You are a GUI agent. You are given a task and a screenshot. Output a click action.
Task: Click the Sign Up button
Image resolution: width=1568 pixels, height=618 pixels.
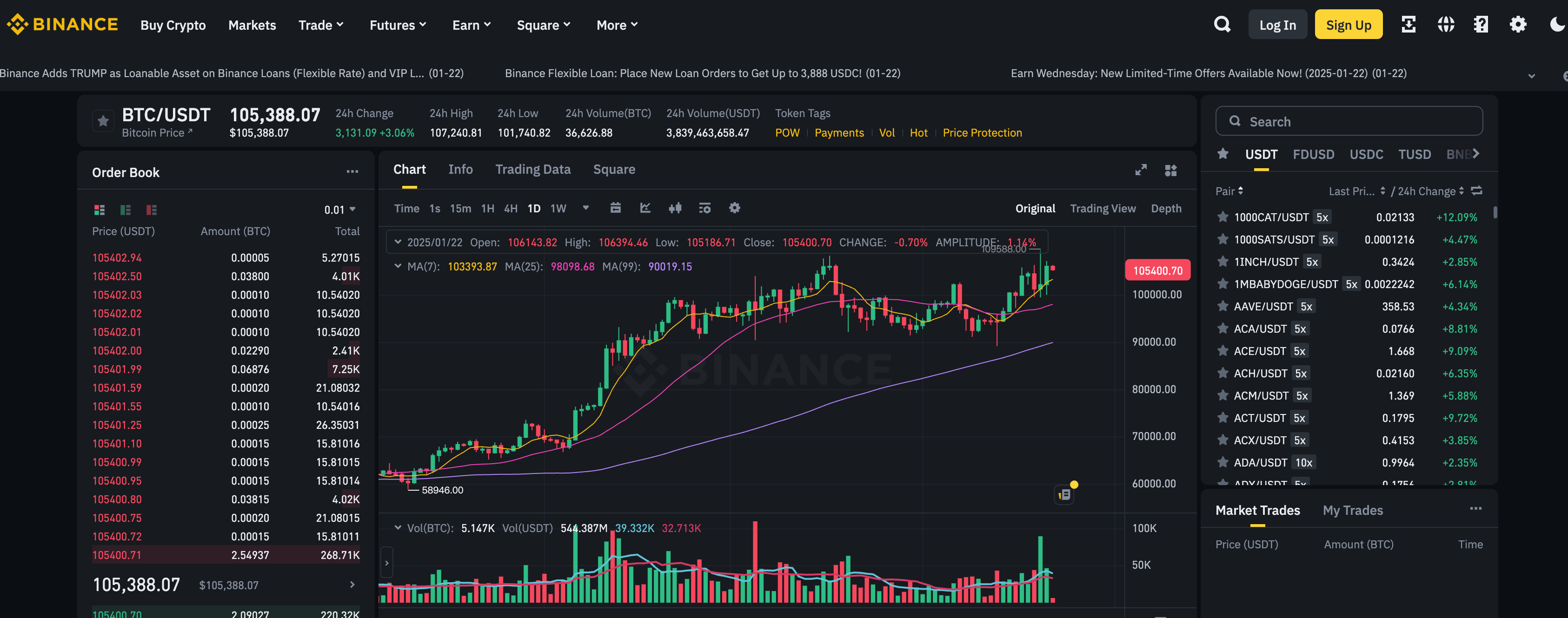click(1348, 24)
